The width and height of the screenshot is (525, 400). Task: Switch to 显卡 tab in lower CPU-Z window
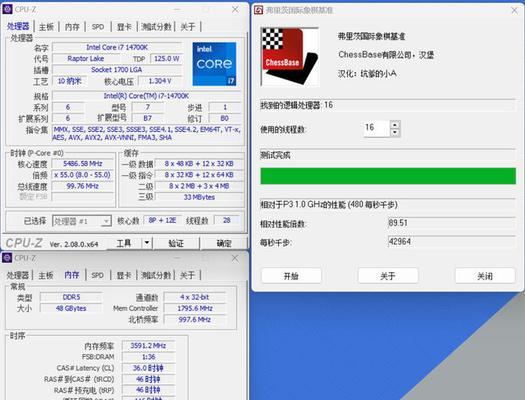click(x=124, y=275)
